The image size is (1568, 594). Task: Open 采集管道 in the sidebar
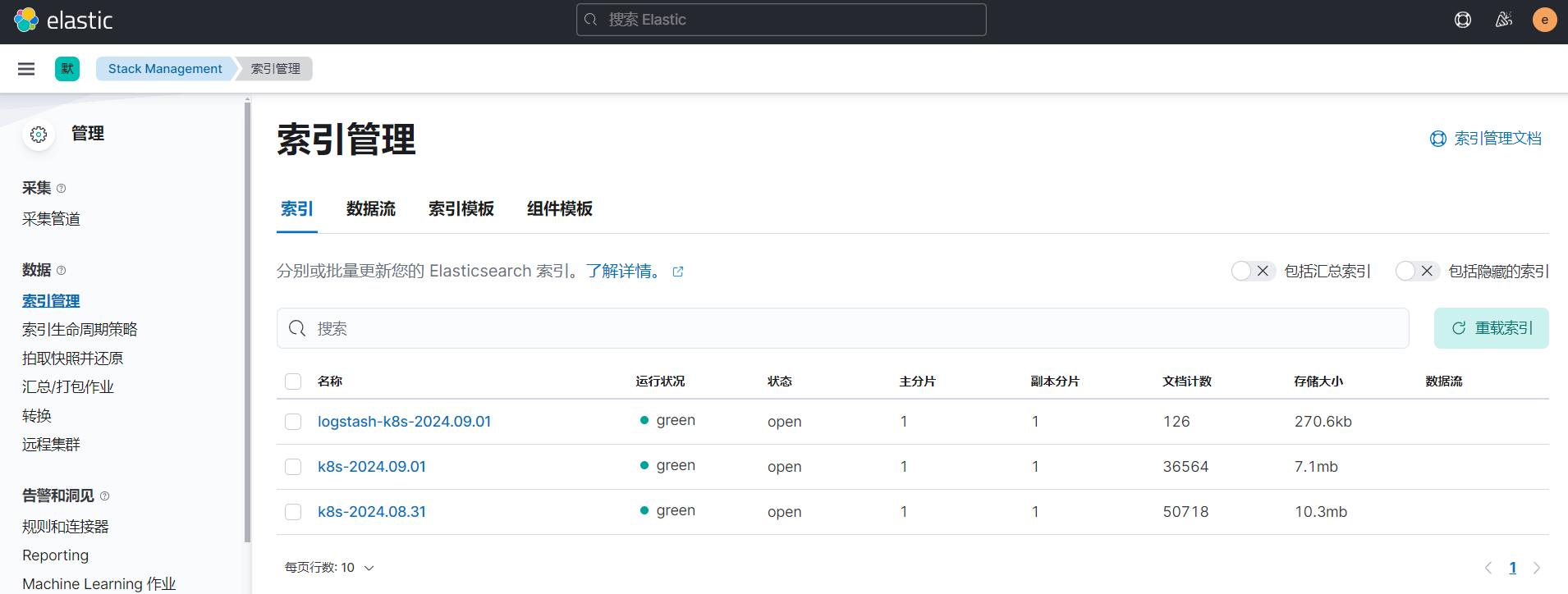coord(51,219)
